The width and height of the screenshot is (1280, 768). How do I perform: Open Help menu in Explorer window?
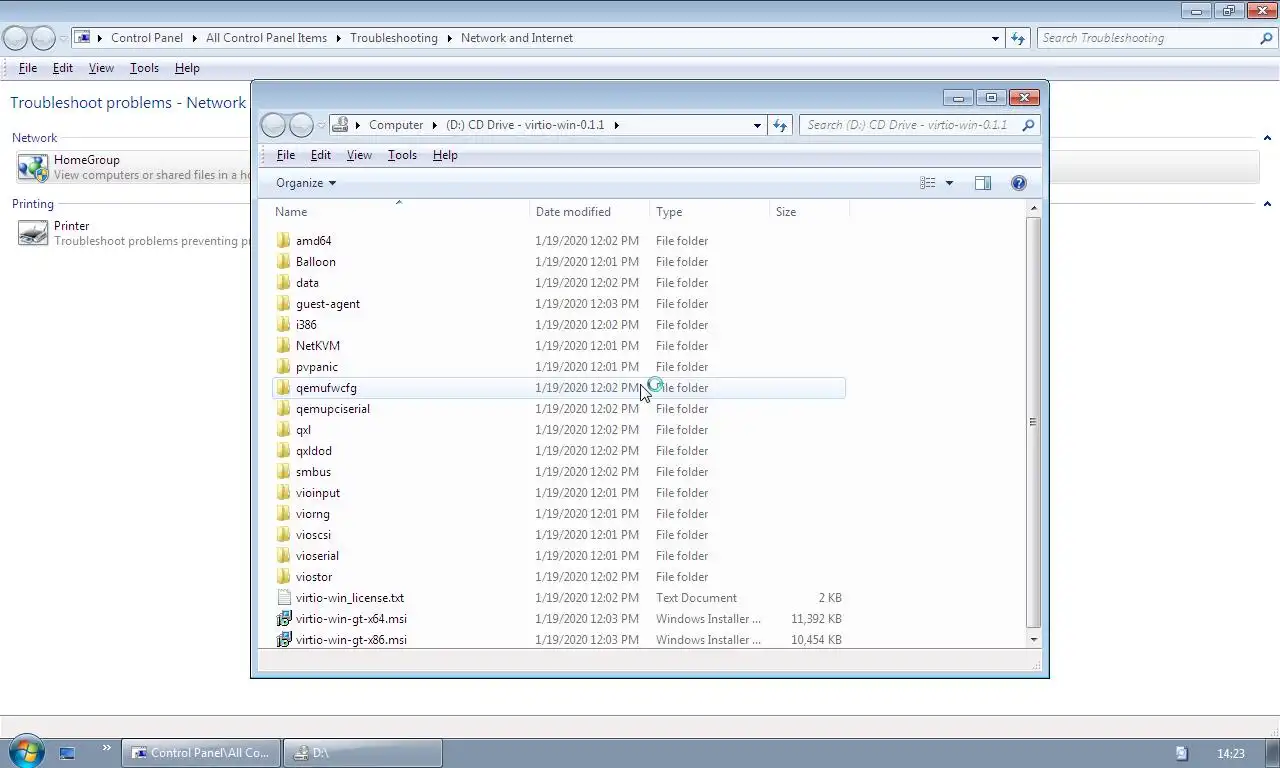445,155
